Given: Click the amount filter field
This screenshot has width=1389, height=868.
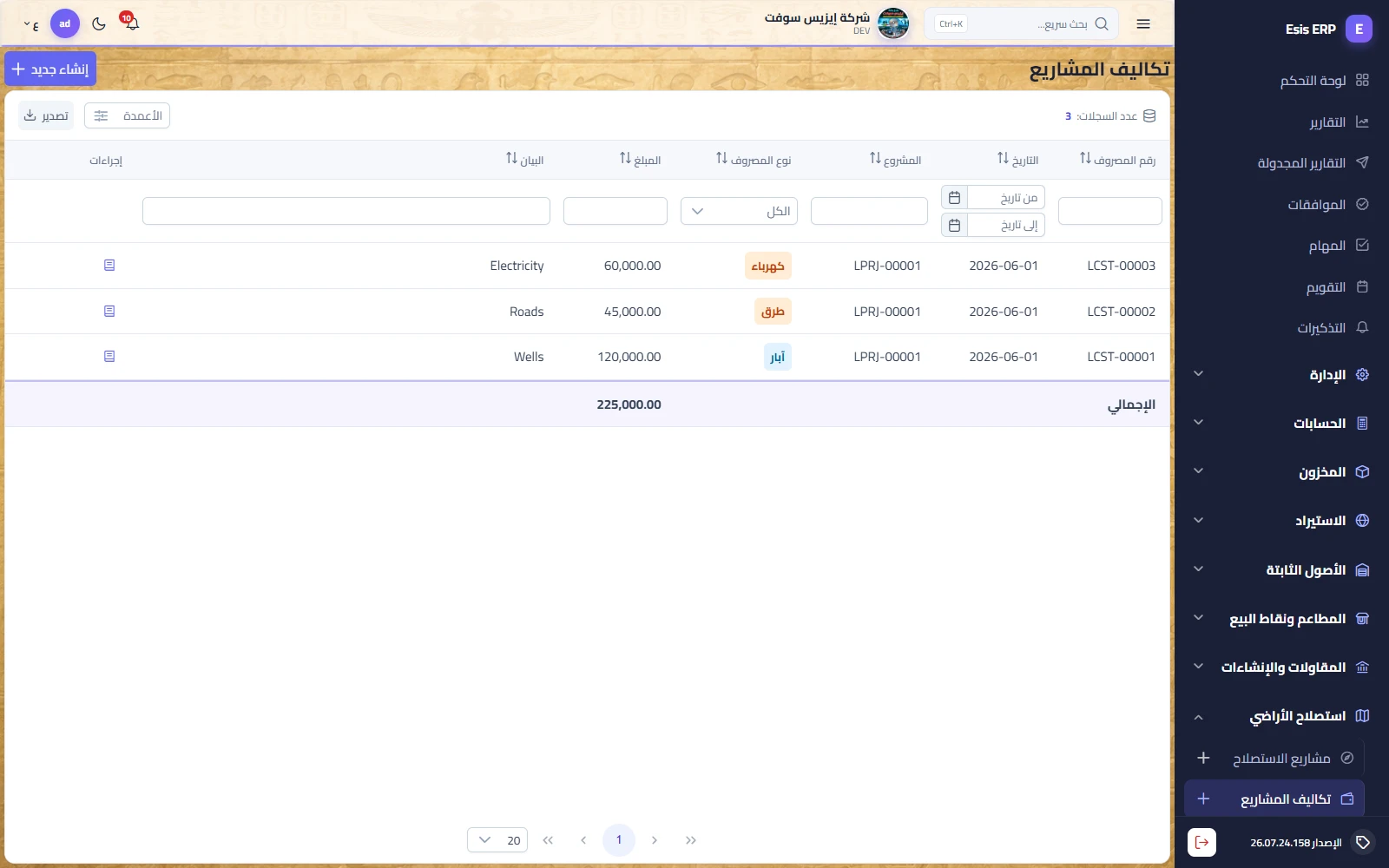Looking at the screenshot, I should click(x=616, y=211).
